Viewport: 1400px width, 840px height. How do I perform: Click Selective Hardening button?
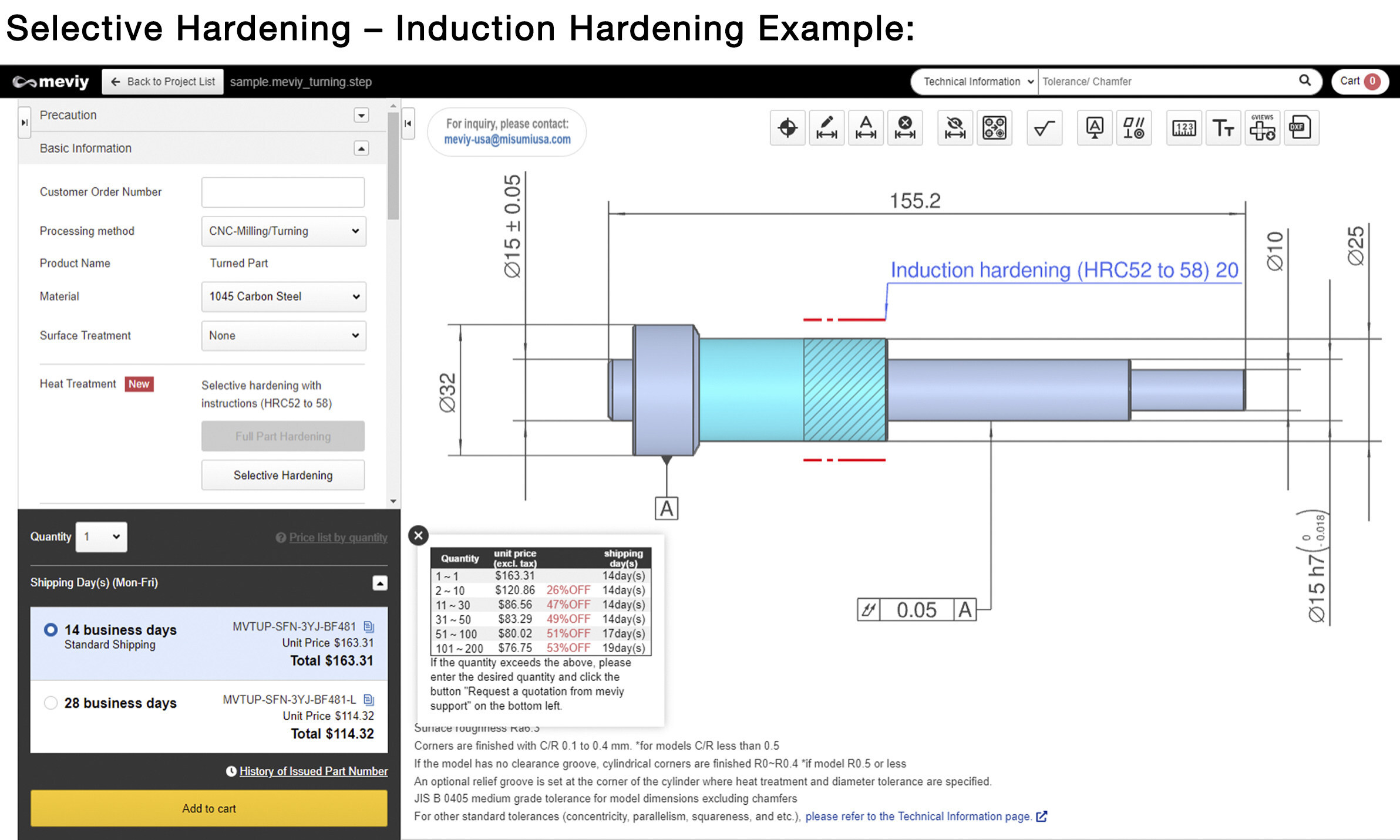pos(283,475)
